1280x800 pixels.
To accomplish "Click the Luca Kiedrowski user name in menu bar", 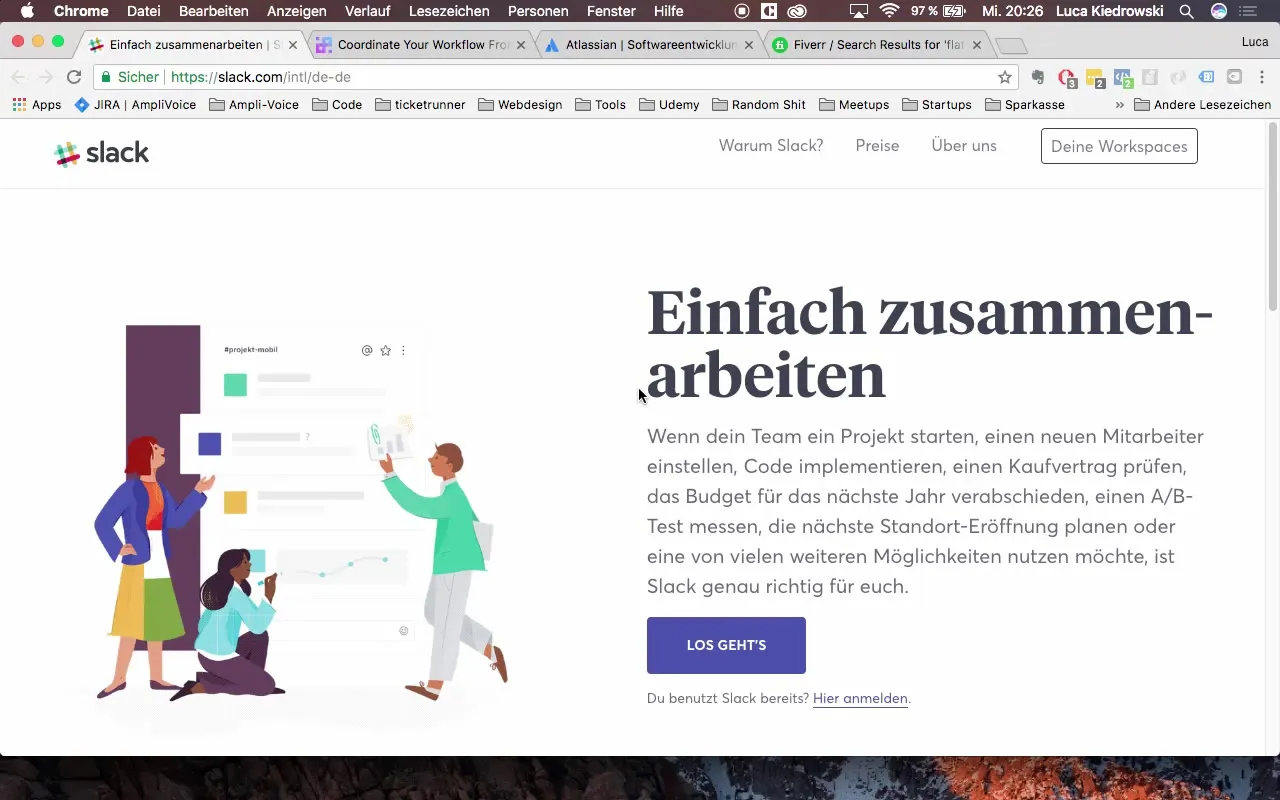I will pos(1110,11).
